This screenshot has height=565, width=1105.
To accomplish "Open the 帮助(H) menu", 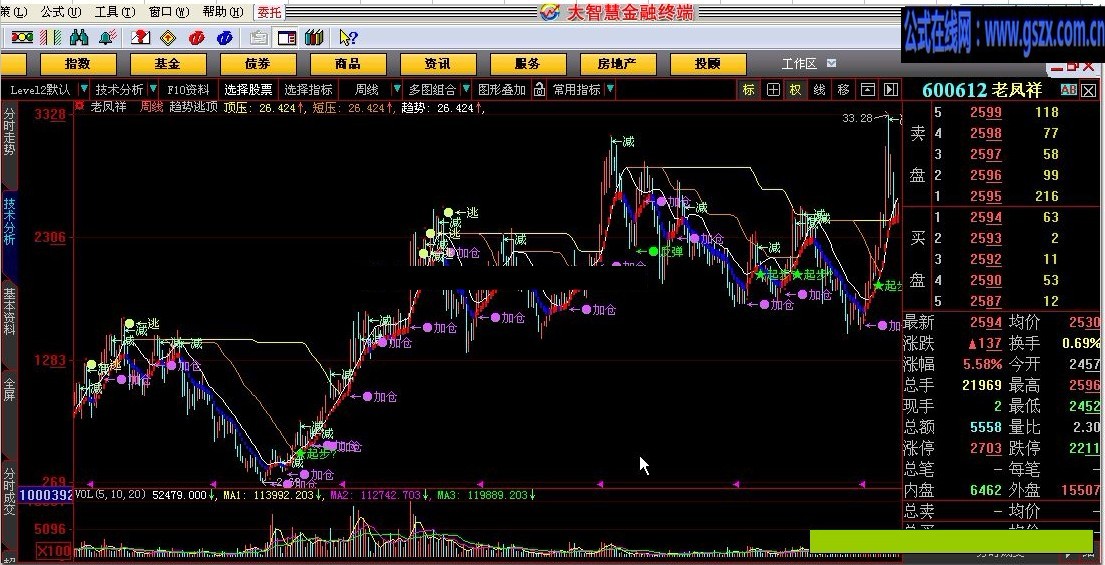I will (223, 12).
